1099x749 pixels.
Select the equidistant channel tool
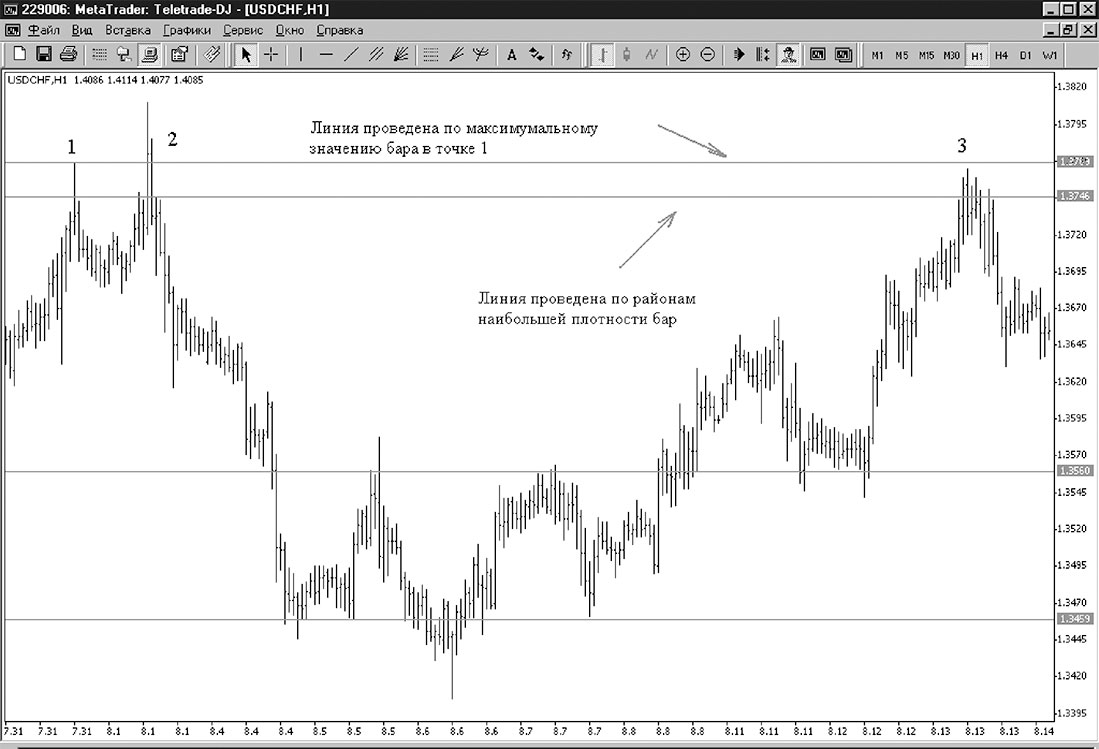[376, 54]
